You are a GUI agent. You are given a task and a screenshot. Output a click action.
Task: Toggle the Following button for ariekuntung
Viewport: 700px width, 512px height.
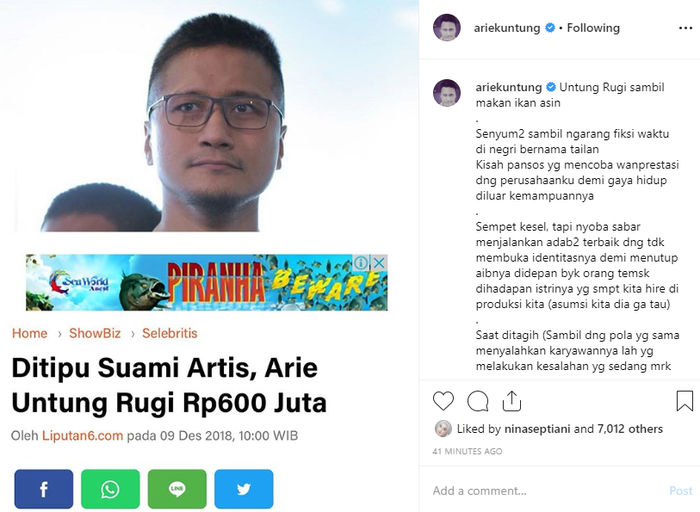593,28
